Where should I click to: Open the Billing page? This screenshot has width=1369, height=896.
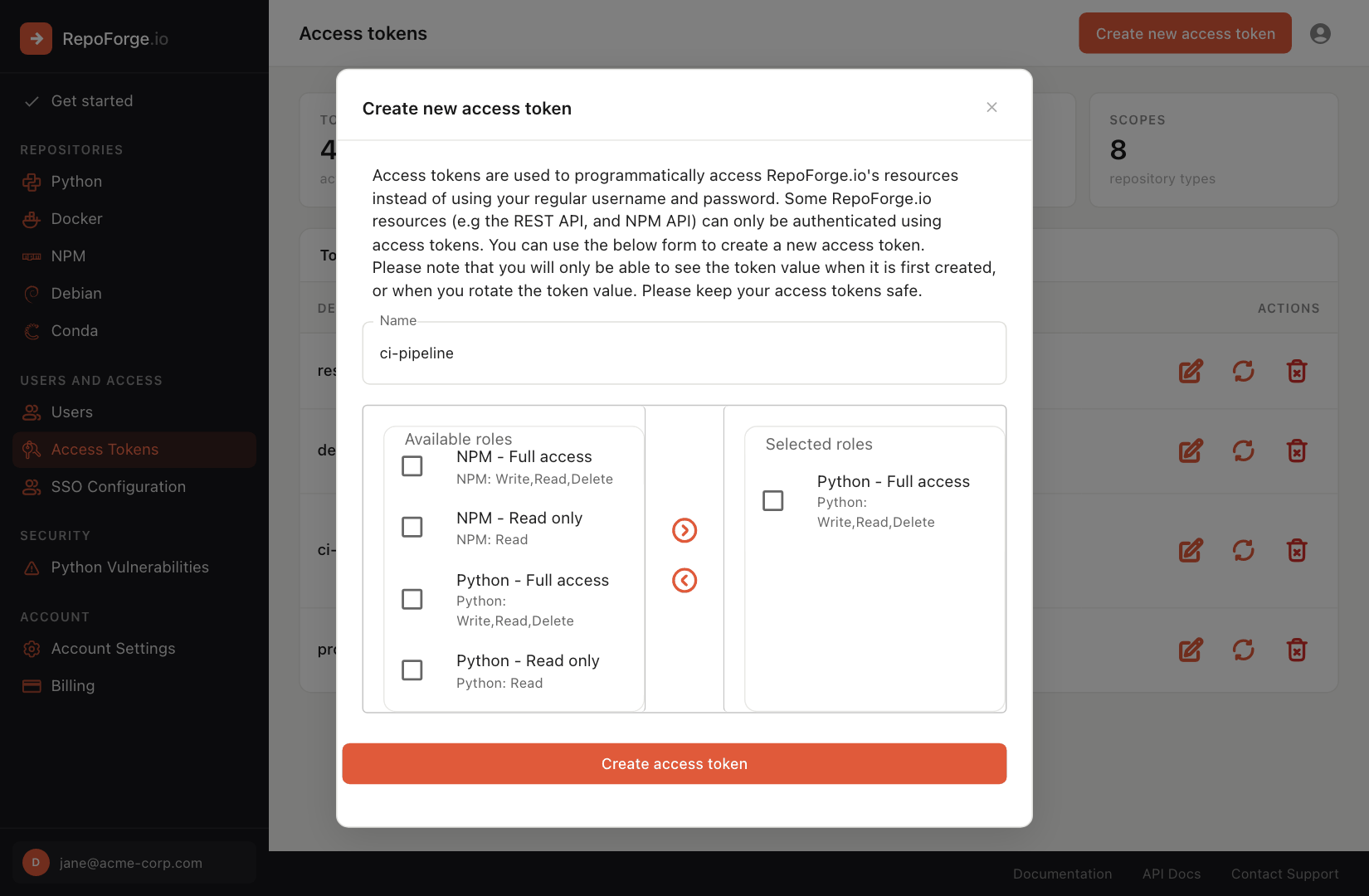[x=134, y=686]
